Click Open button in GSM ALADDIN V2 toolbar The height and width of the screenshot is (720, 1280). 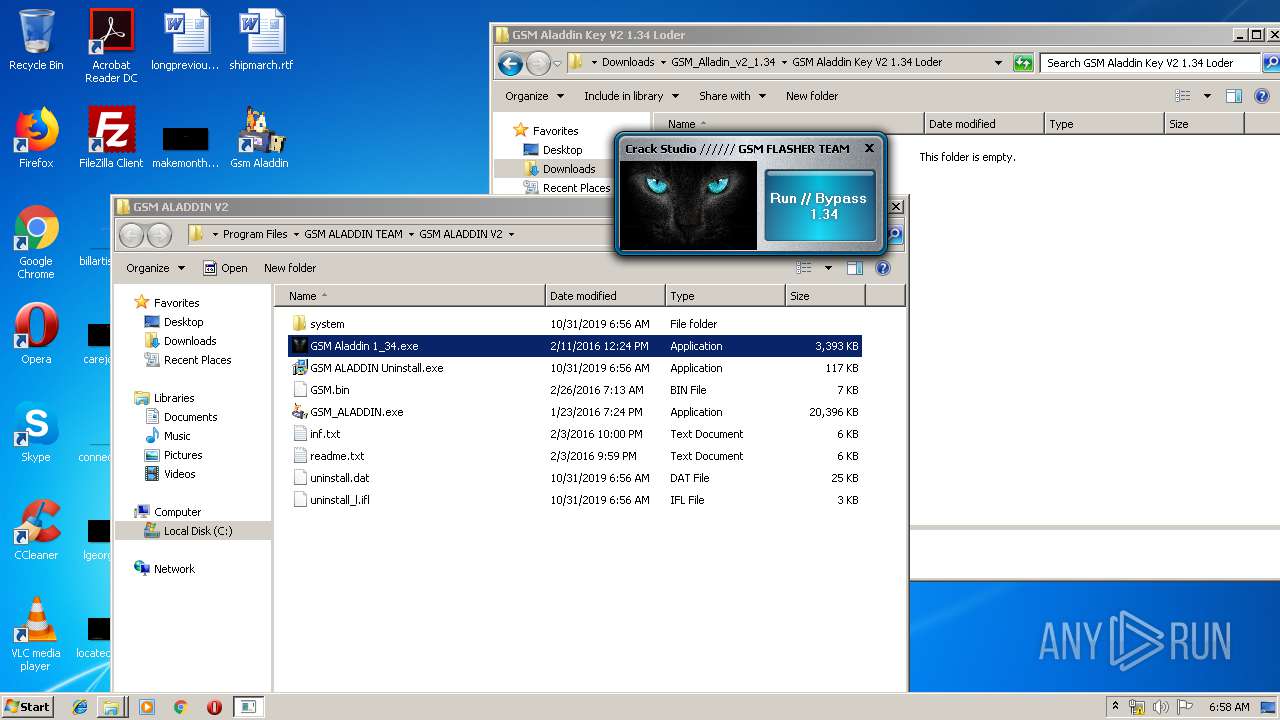(225, 268)
